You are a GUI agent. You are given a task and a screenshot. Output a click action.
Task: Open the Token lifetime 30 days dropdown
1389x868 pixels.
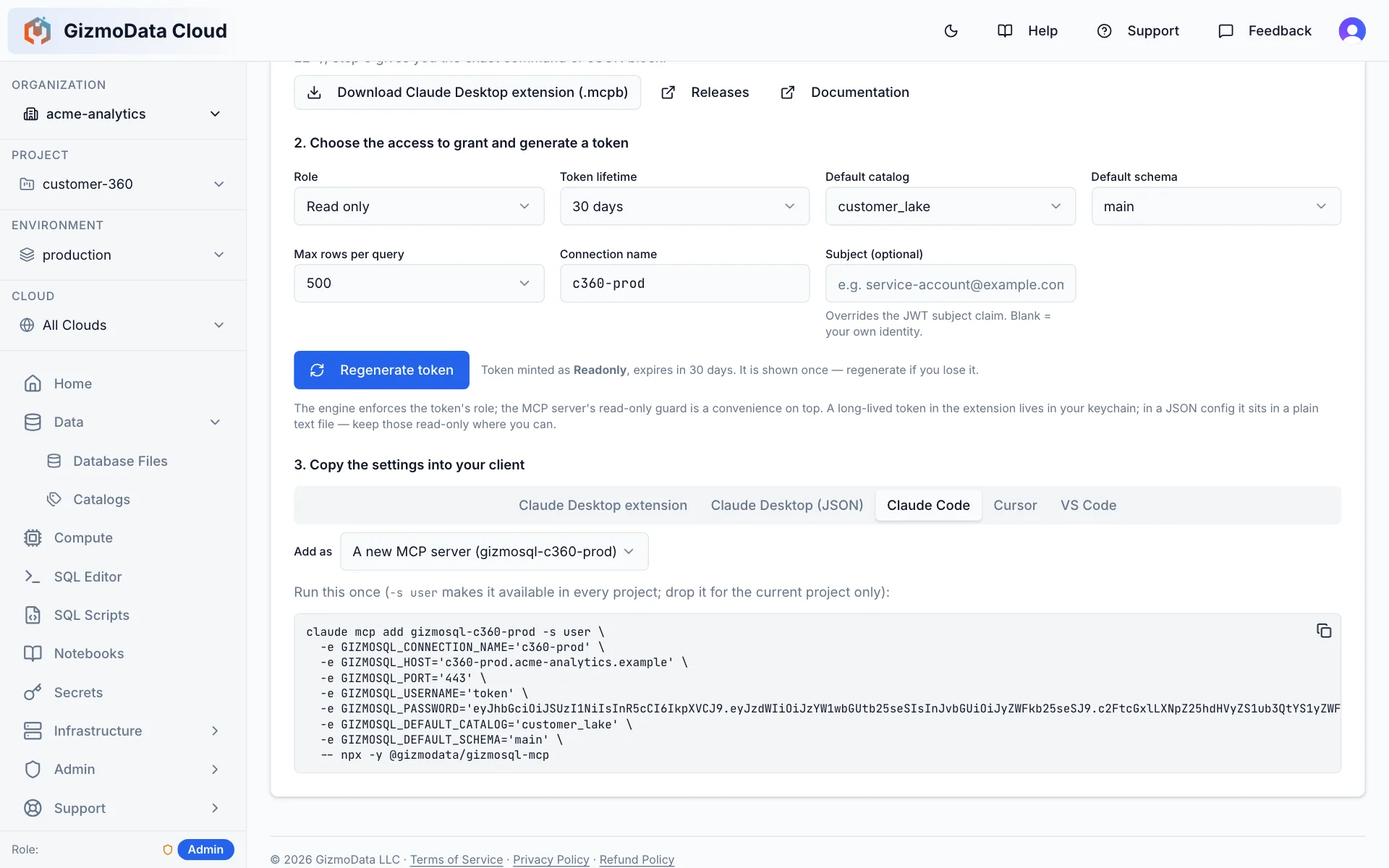pos(684,206)
